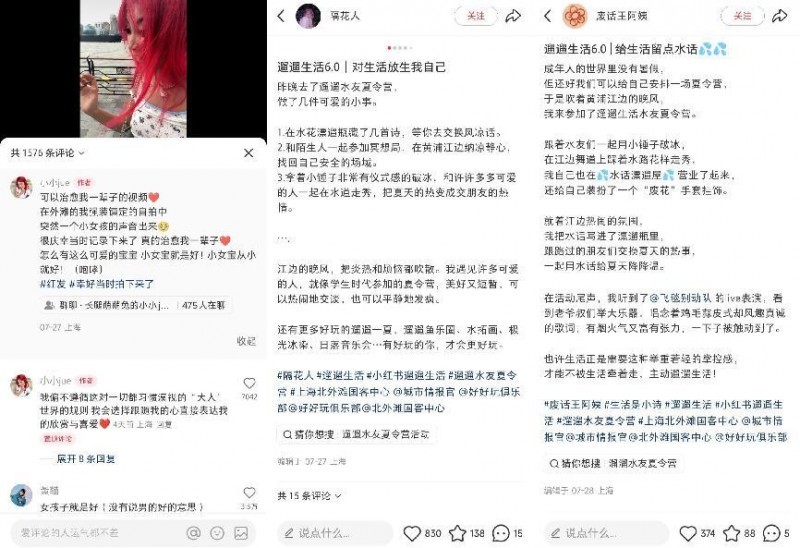This screenshot has height=548, width=800.
Task: Open suggested search 遛遛水友夏令营活动
Action: click(357, 434)
